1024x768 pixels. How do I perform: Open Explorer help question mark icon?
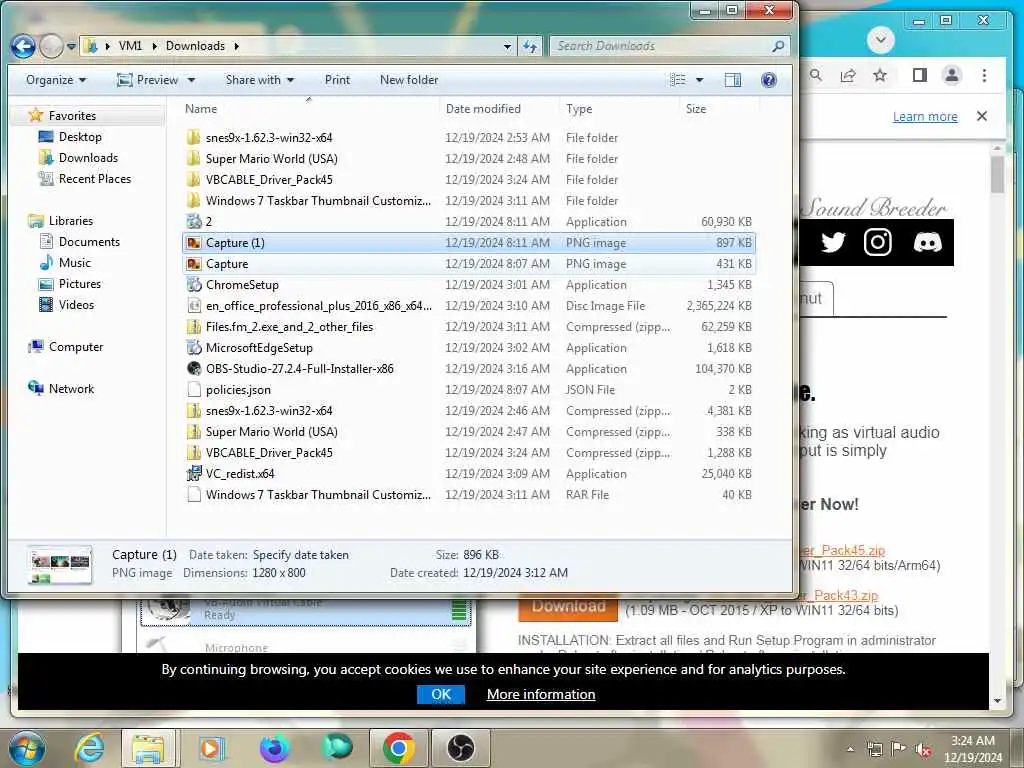pos(769,80)
